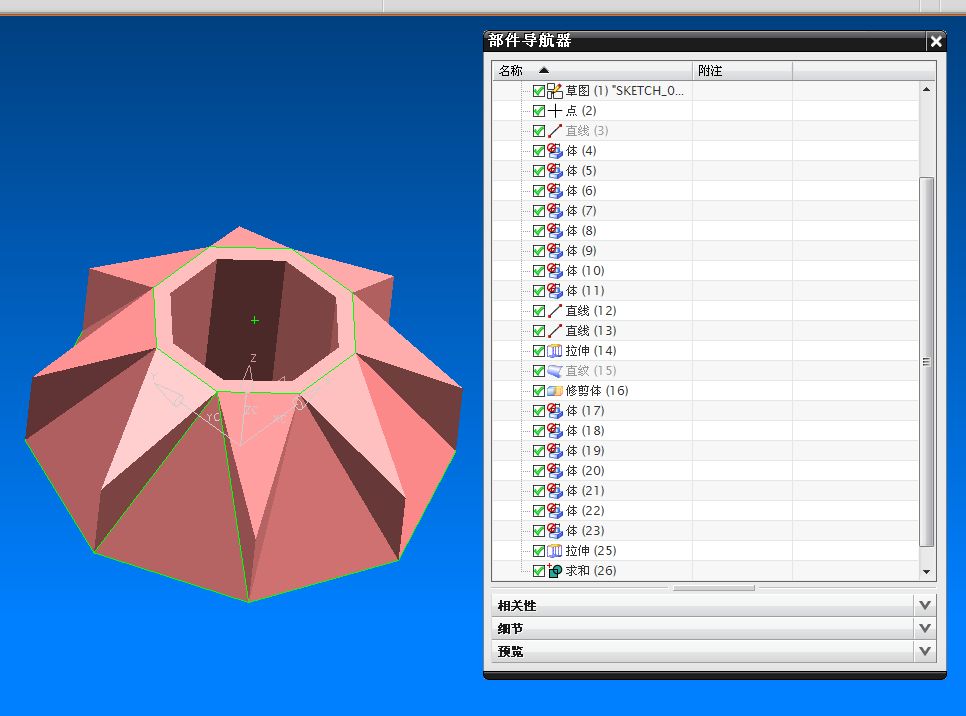The image size is (966, 716).
Task: Select the 拉伸 (14) feature name
Action: pyautogui.click(x=591, y=351)
